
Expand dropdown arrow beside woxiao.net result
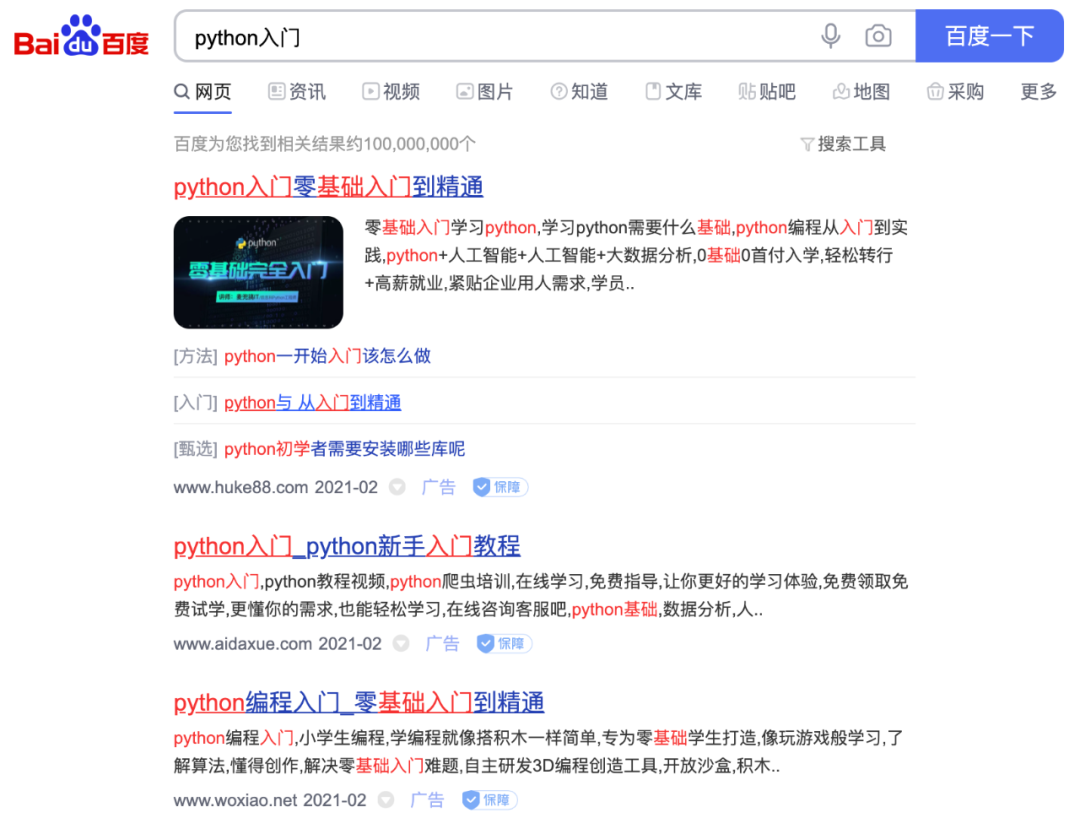tap(386, 800)
